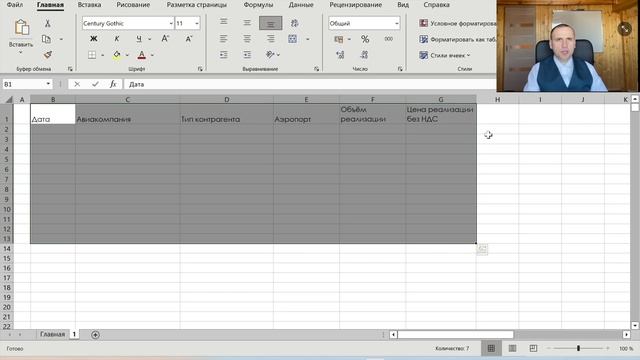The height and width of the screenshot is (360, 640).
Task: Open the Файл tab
Action: (x=15, y=5)
